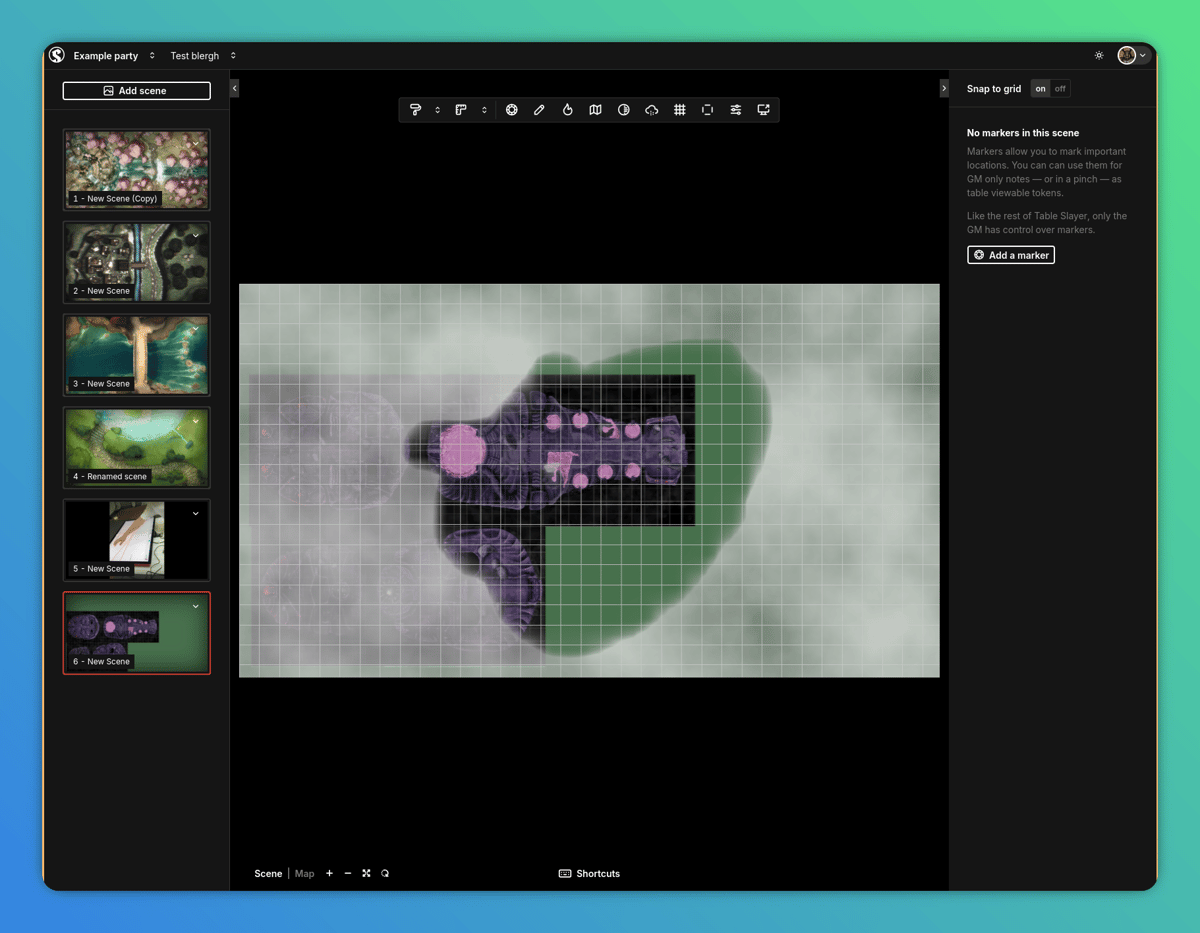The height and width of the screenshot is (933, 1200).
Task: Open the weather cloud icon
Action: 651,110
